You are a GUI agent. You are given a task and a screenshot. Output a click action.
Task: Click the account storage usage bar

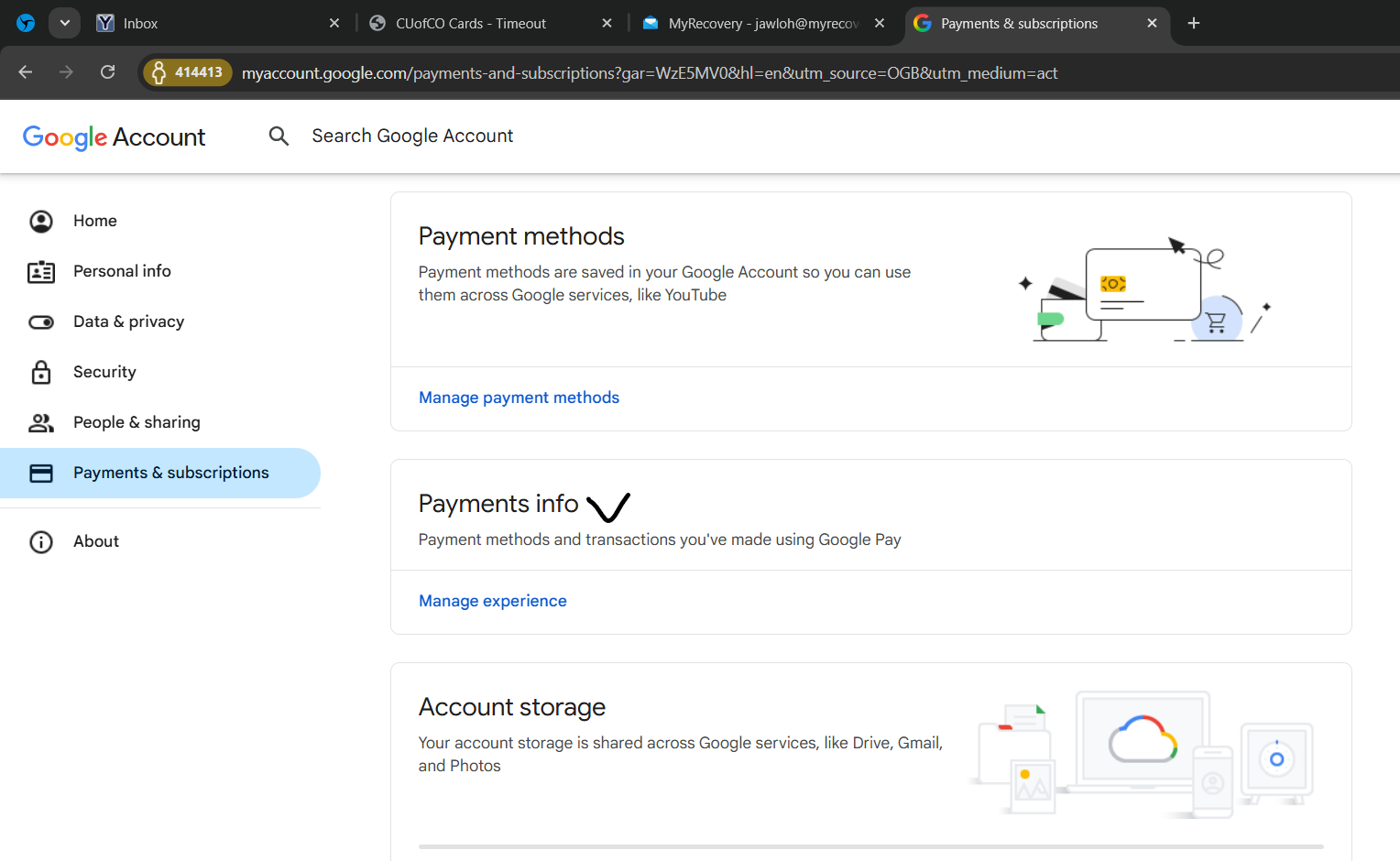[x=870, y=846]
